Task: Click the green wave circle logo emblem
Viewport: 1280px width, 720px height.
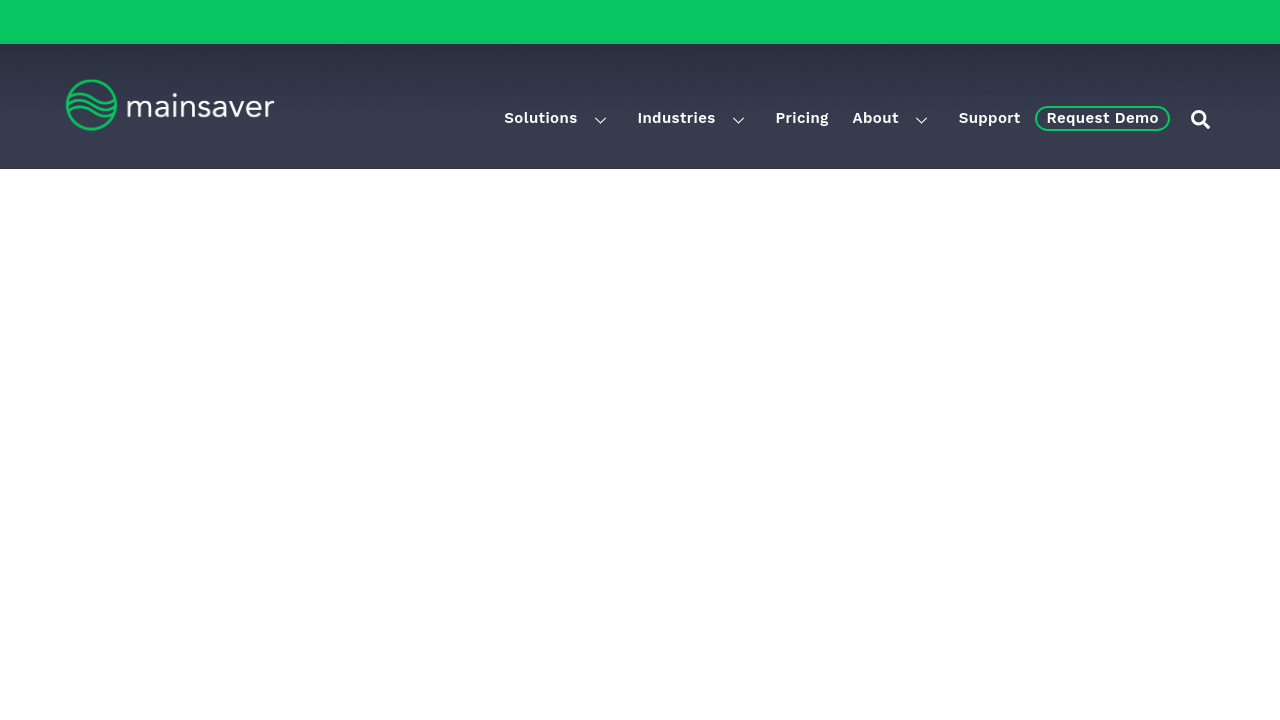Action: click(x=91, y=105)
